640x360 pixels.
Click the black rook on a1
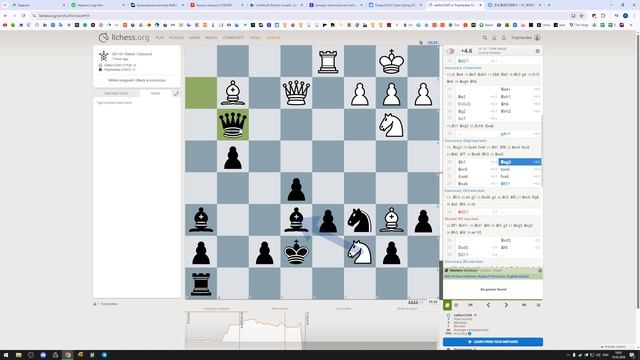201,284
